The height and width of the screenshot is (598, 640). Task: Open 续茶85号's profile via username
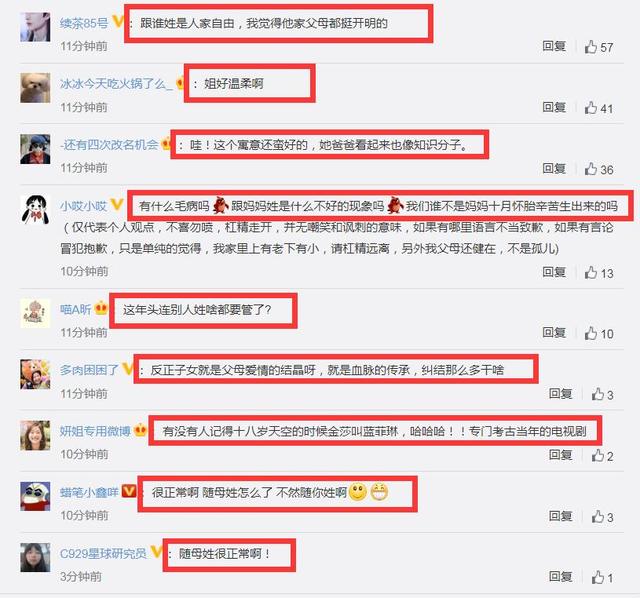coord(84,23)
